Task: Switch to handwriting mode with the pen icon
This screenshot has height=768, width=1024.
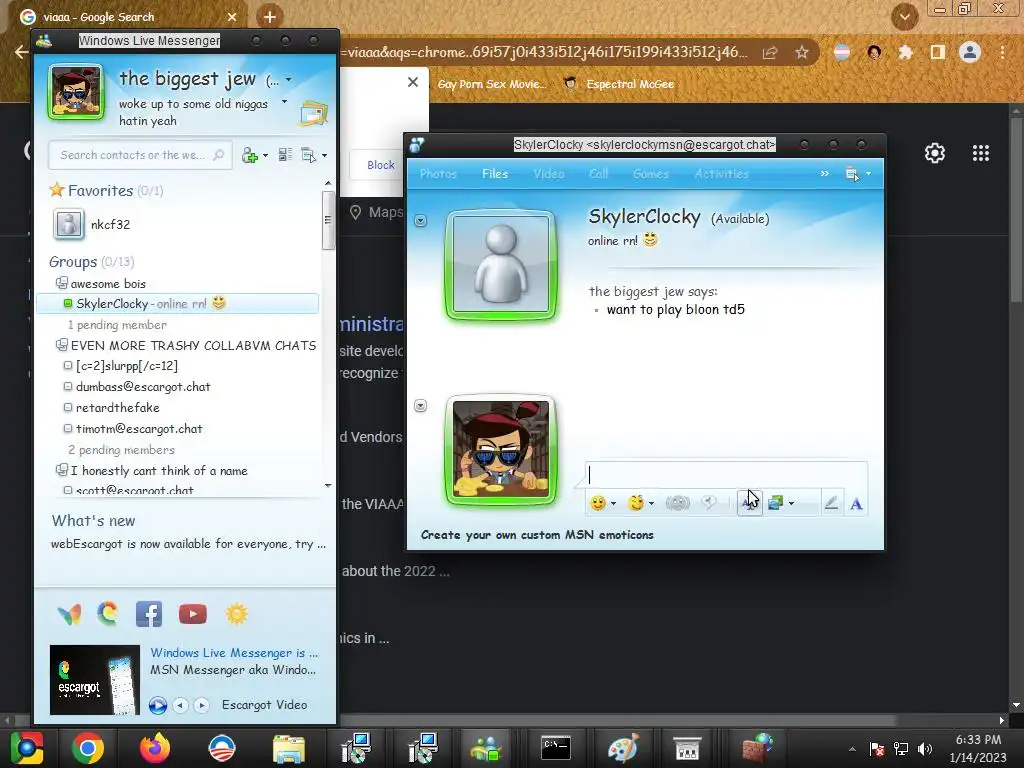Action: (x=831, y=503)
